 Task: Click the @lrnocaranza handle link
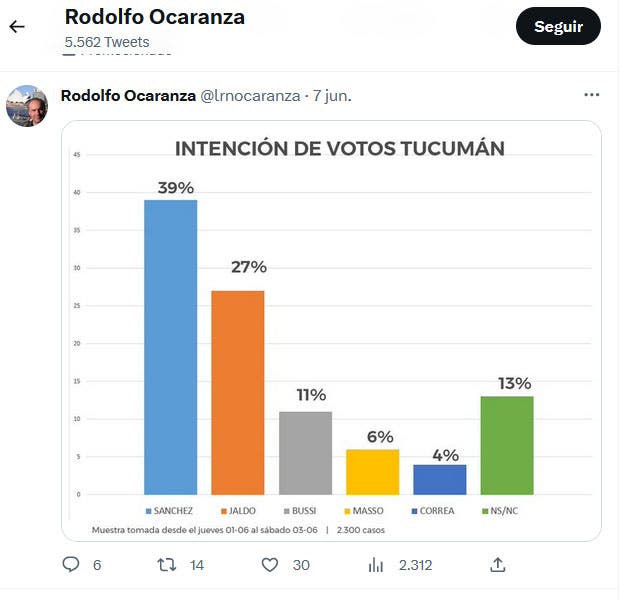click(250, 96)
